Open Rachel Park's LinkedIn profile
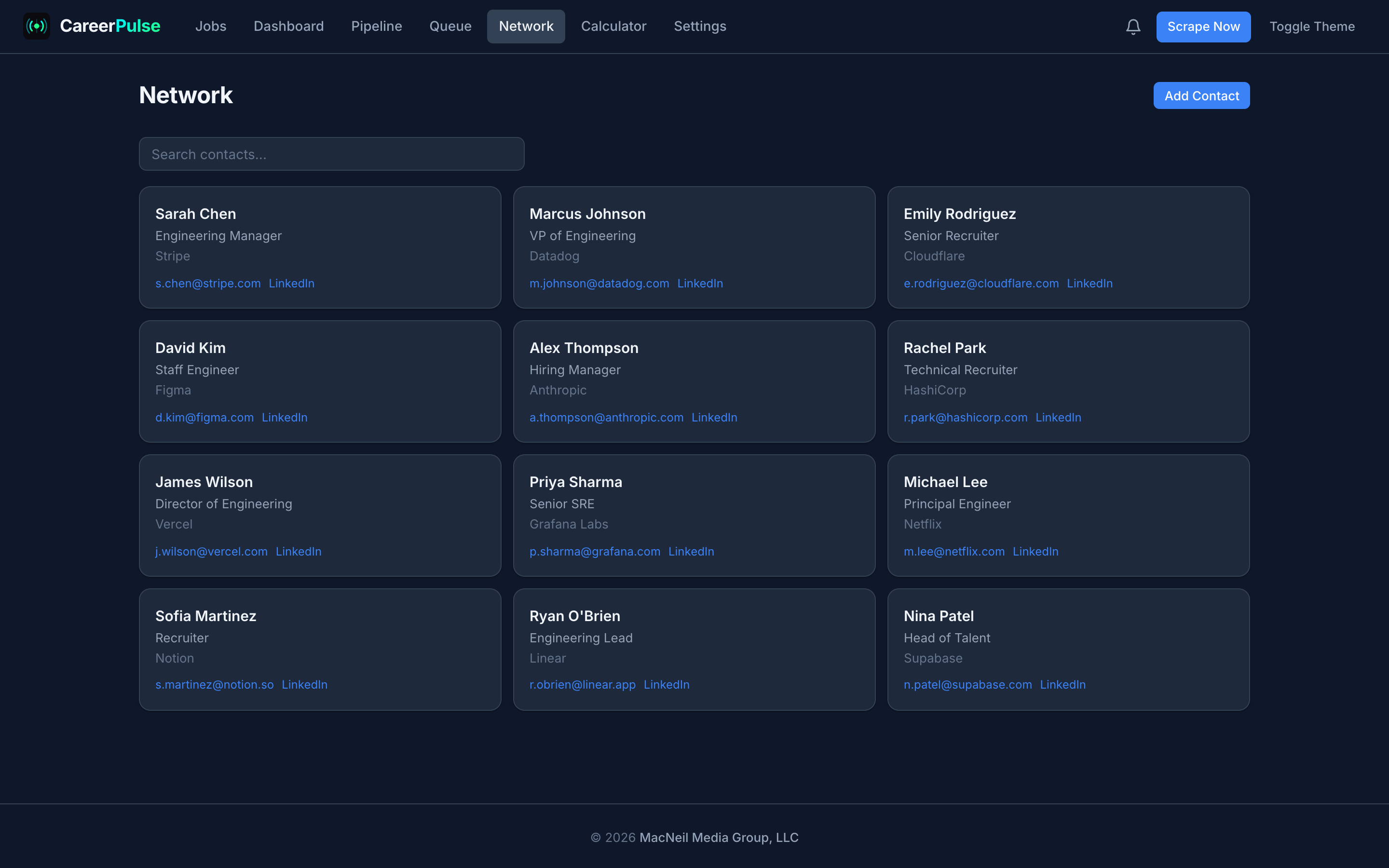1389x868 pixels. [1058, 417]
